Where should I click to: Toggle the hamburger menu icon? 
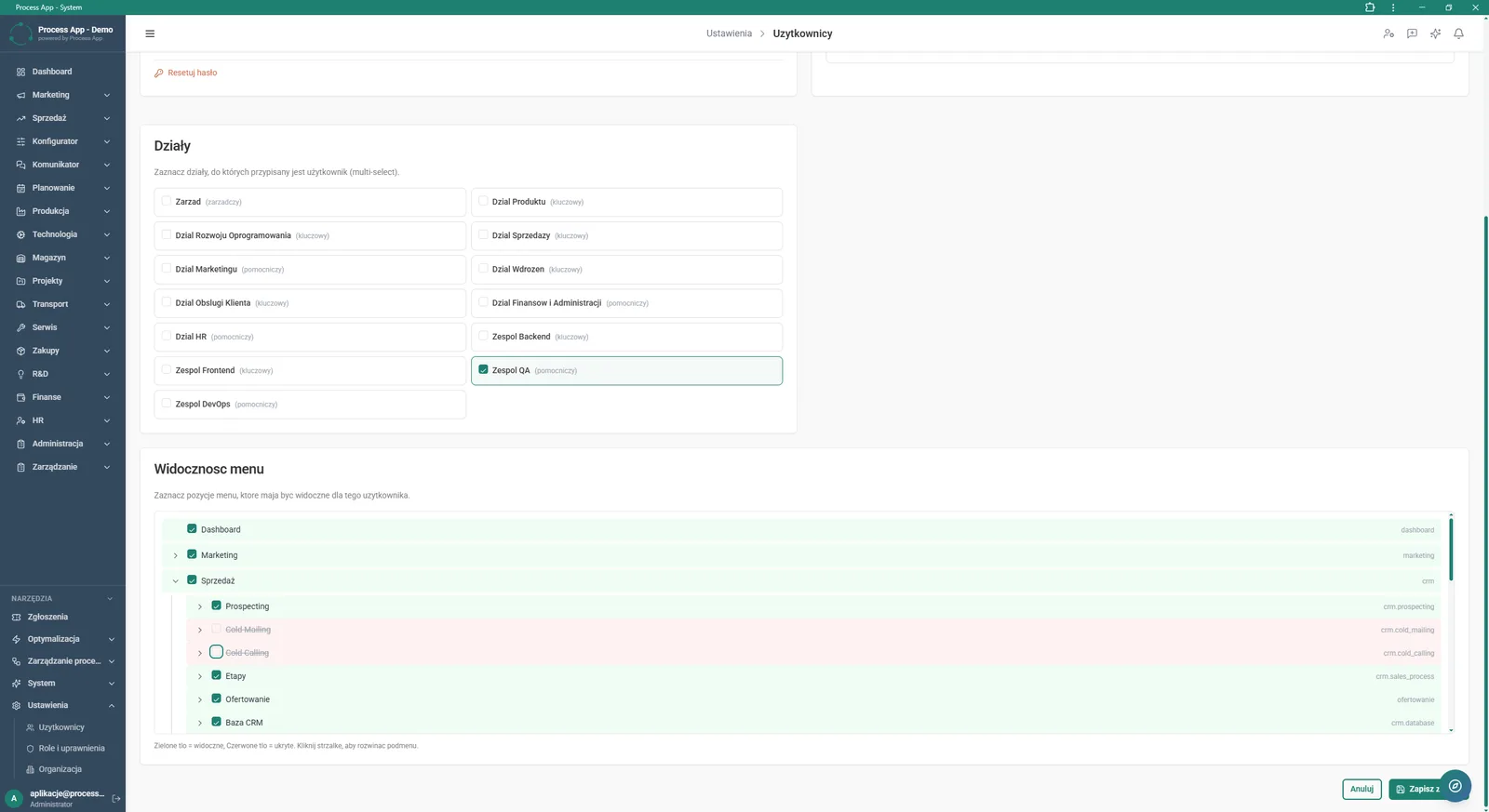point(150,33)
